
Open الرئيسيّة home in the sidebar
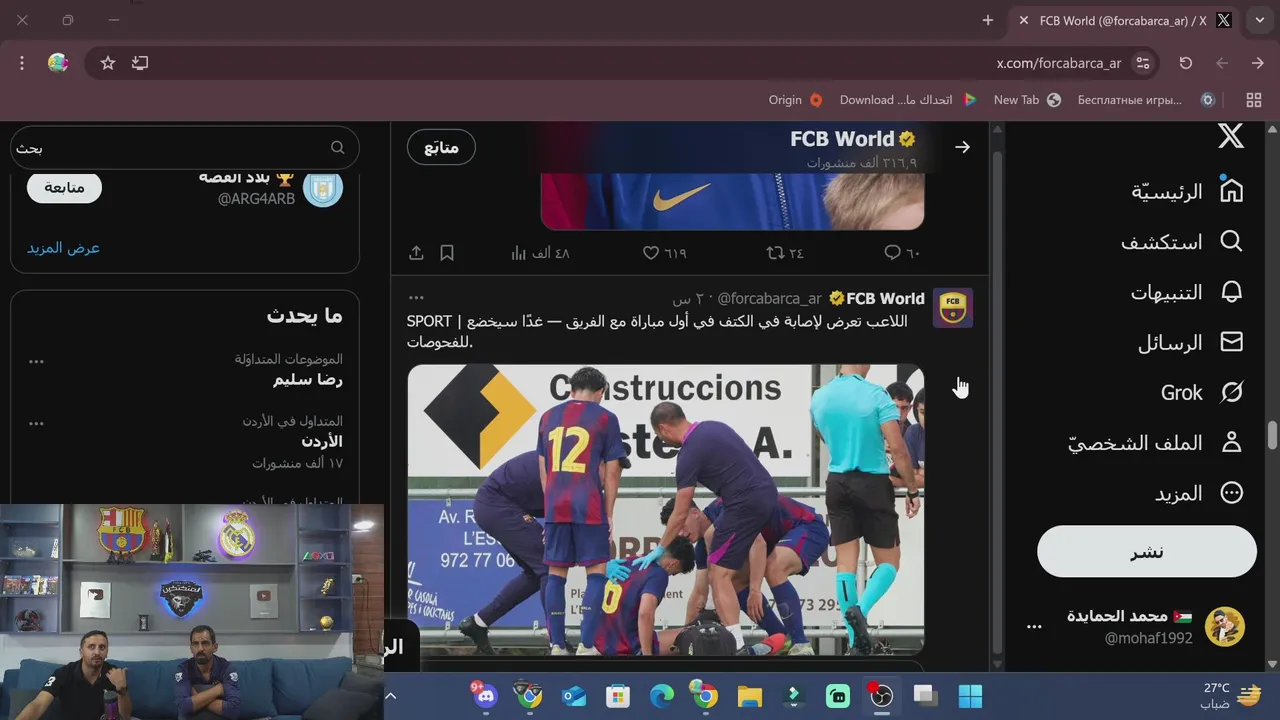coord(1187,191)
